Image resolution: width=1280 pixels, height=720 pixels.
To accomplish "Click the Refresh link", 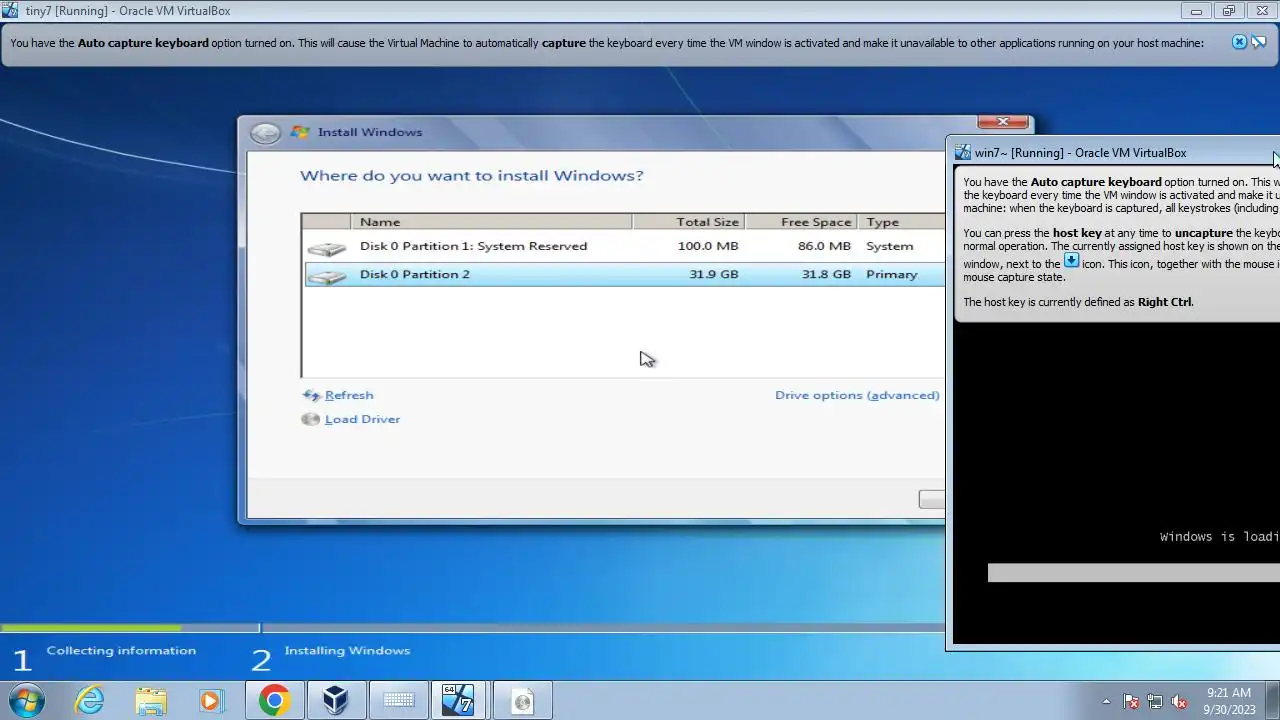I will point(349,395).
